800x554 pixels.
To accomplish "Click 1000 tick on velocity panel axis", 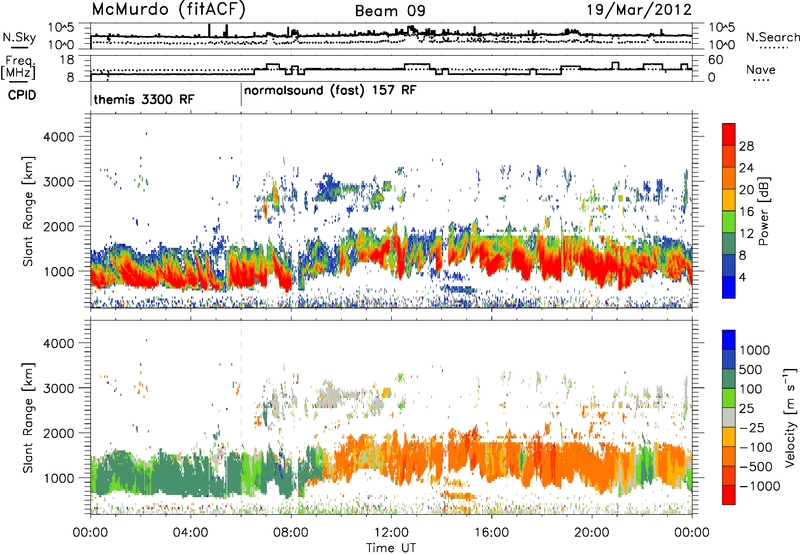I will click(58, 478).
